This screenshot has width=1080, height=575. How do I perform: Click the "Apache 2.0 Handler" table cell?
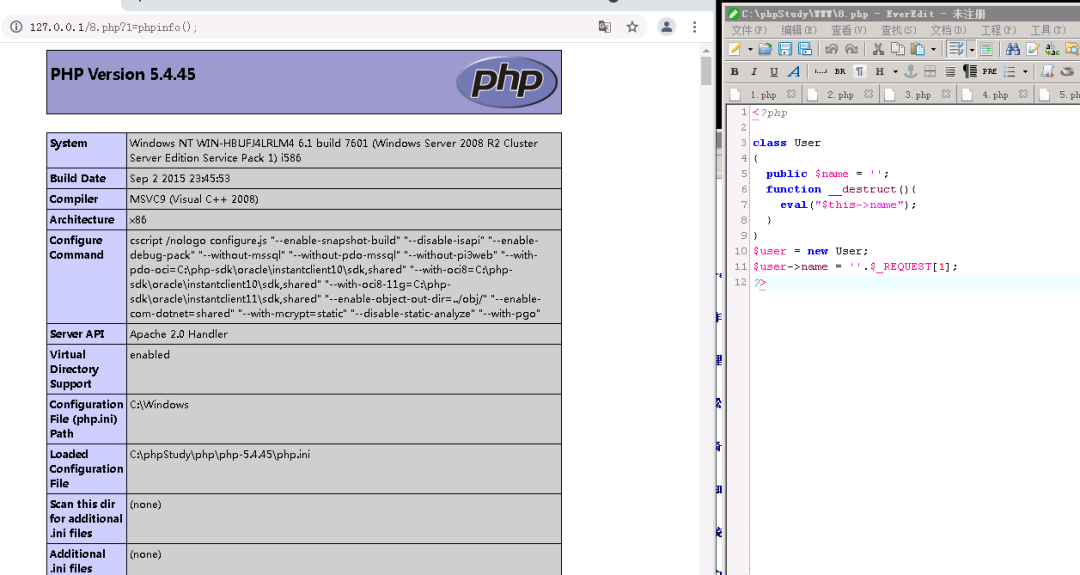[x=344, y=334]
